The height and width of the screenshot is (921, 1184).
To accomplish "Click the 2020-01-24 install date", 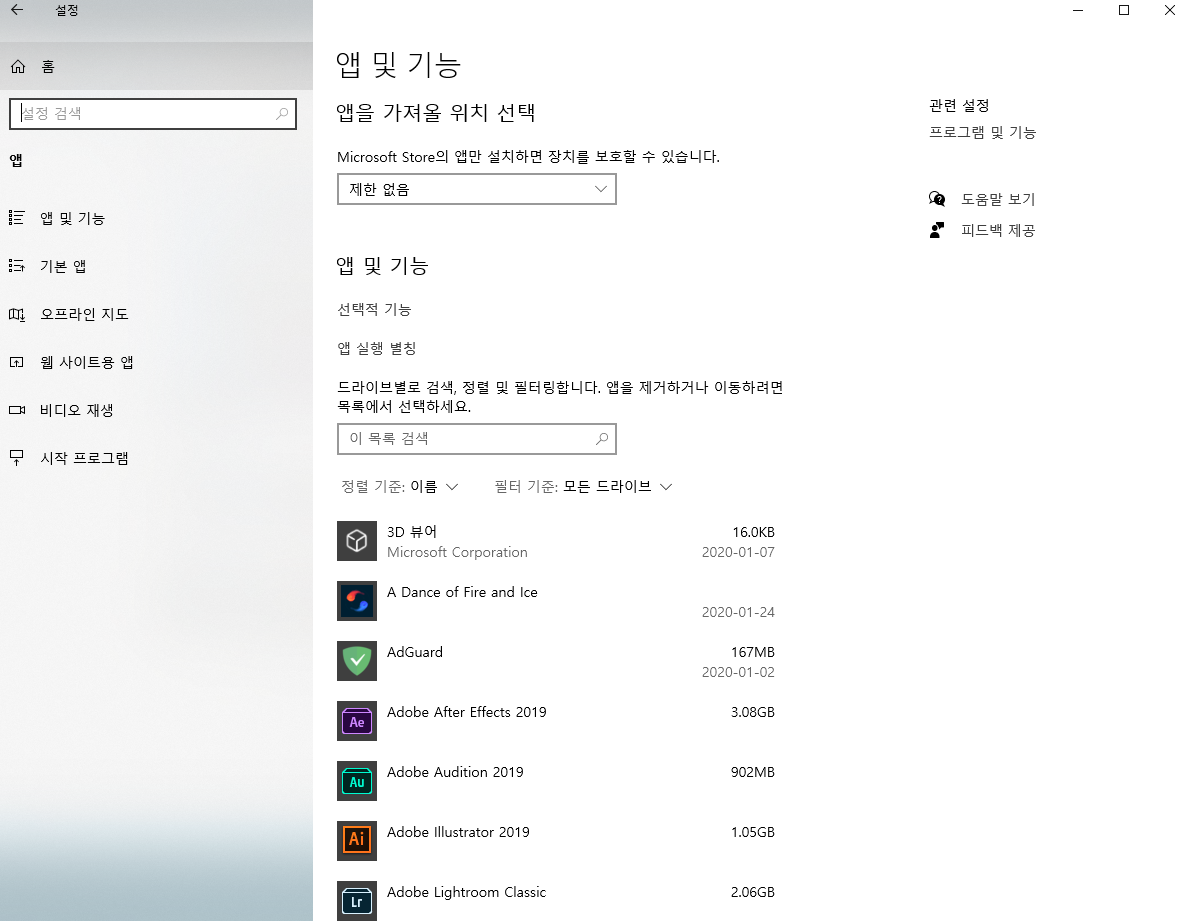I will [x=738, y=612].
